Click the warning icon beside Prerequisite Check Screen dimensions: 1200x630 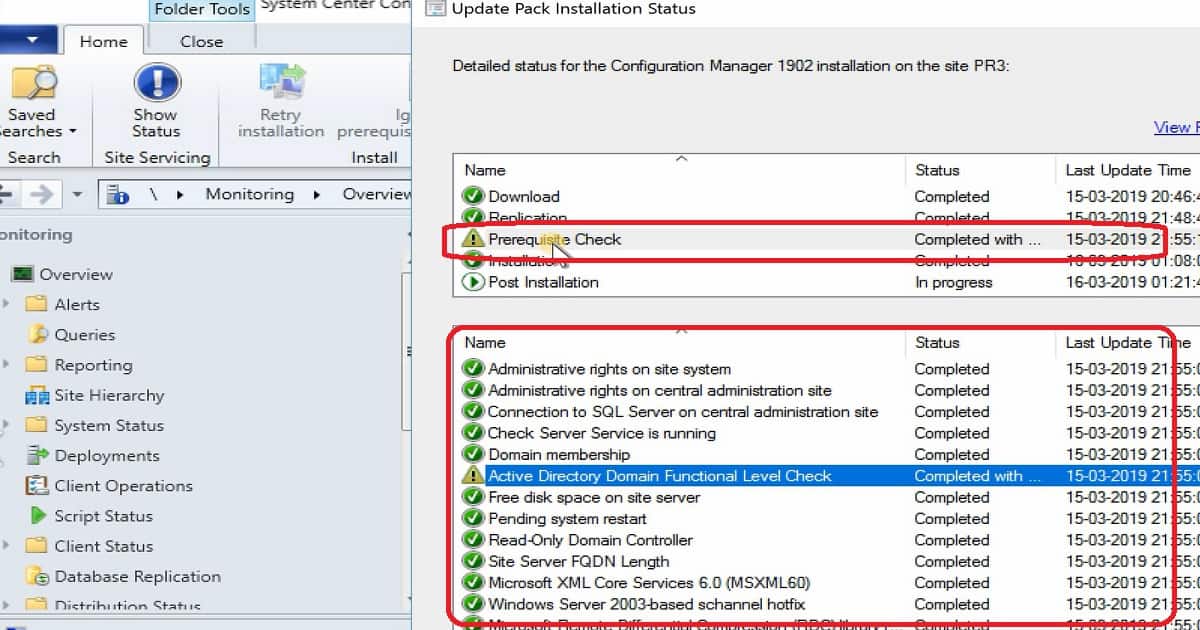[x=473, y=239]
